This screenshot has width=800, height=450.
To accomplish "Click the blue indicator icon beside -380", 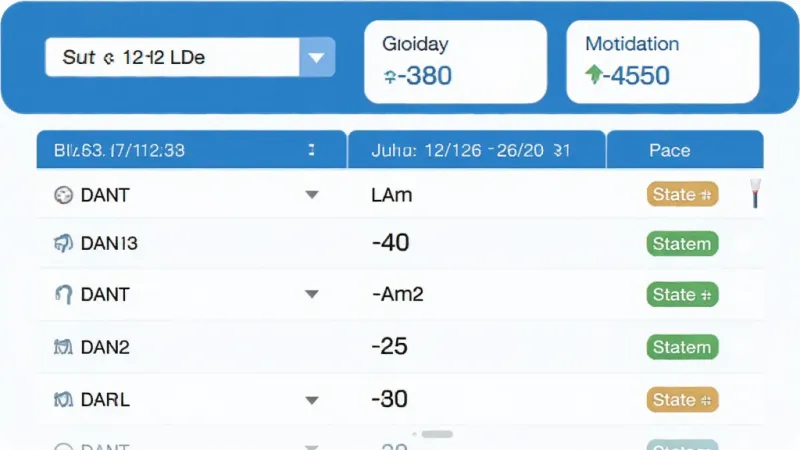I will point(390,77).
